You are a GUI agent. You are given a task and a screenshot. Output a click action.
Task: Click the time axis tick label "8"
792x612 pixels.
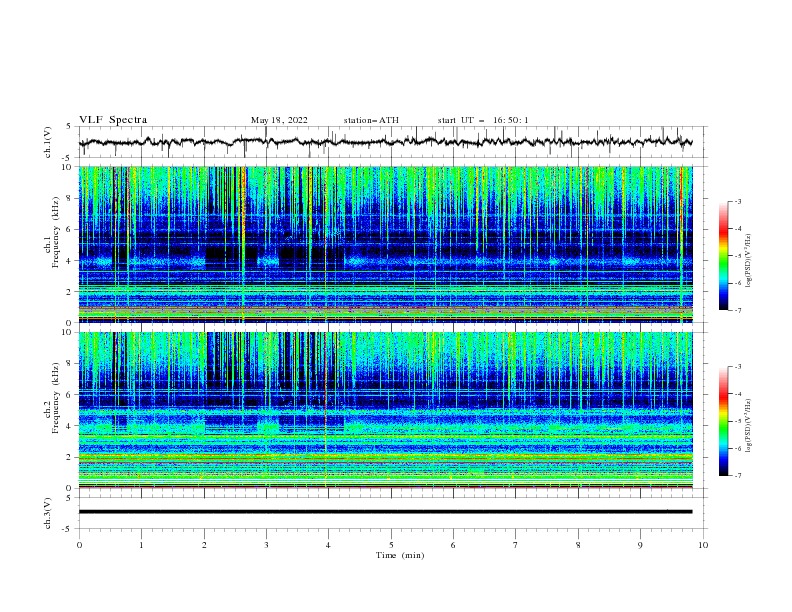578,545
